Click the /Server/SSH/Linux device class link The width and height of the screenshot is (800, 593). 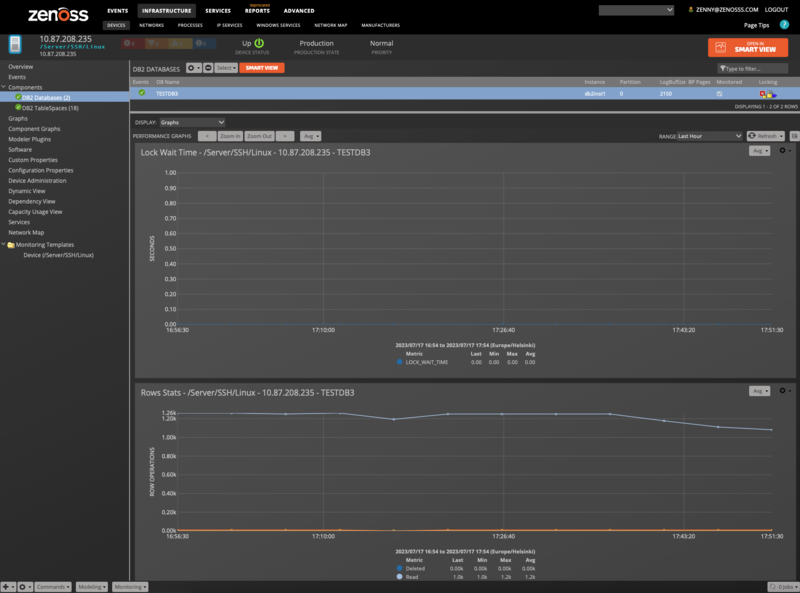pos(72,46)
